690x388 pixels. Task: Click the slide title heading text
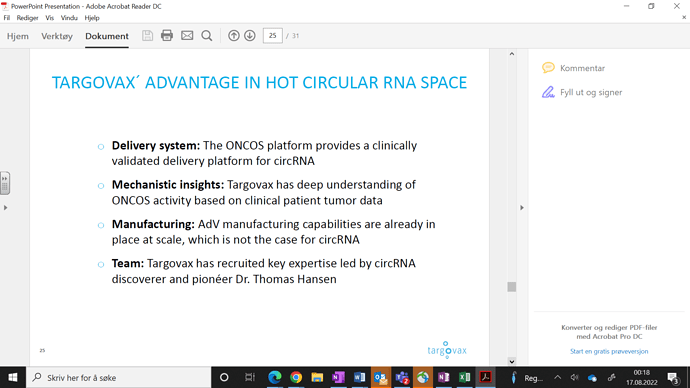point(259,83)
